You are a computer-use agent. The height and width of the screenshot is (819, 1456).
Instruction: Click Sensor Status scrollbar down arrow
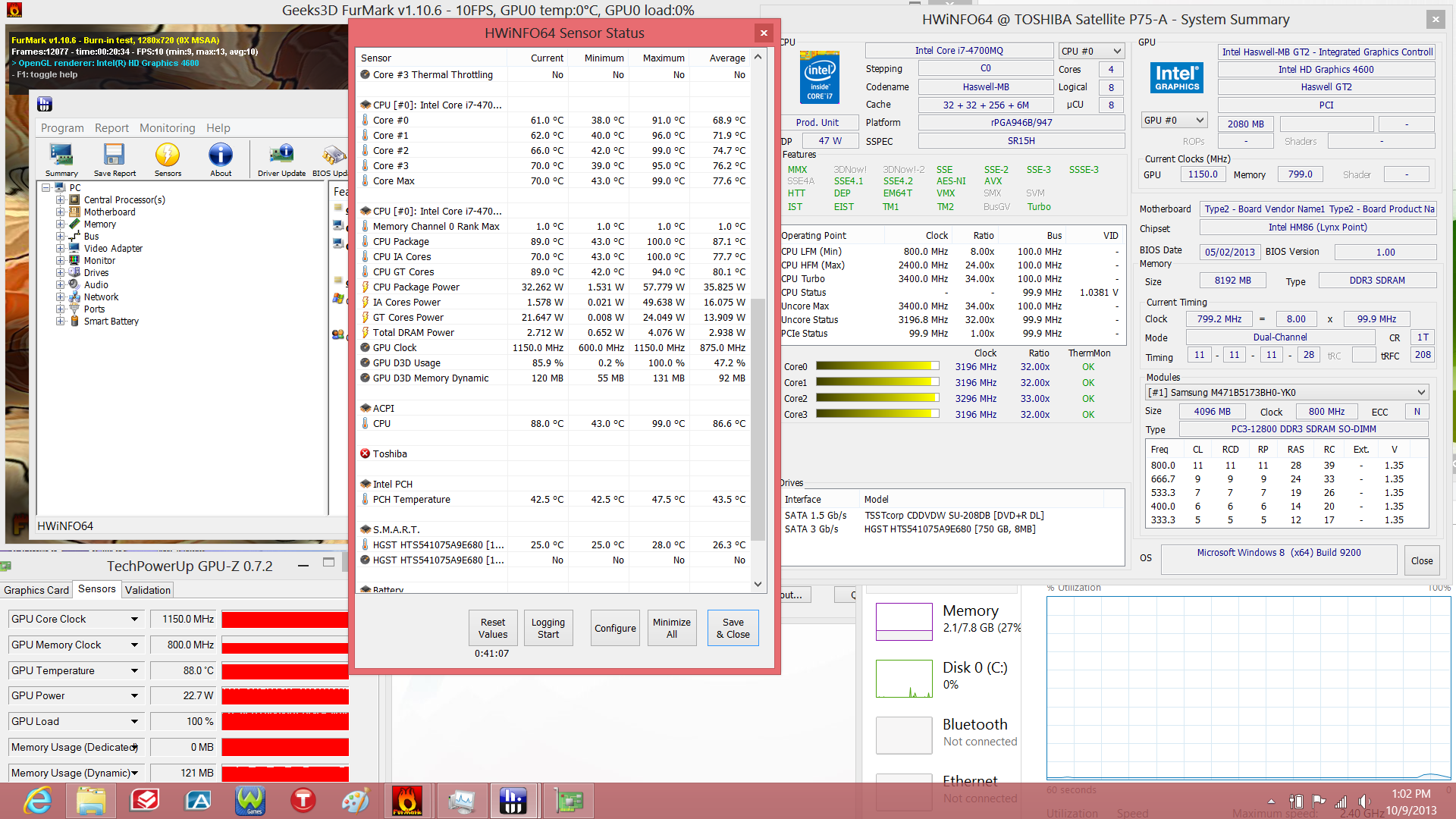pos(758,584)
